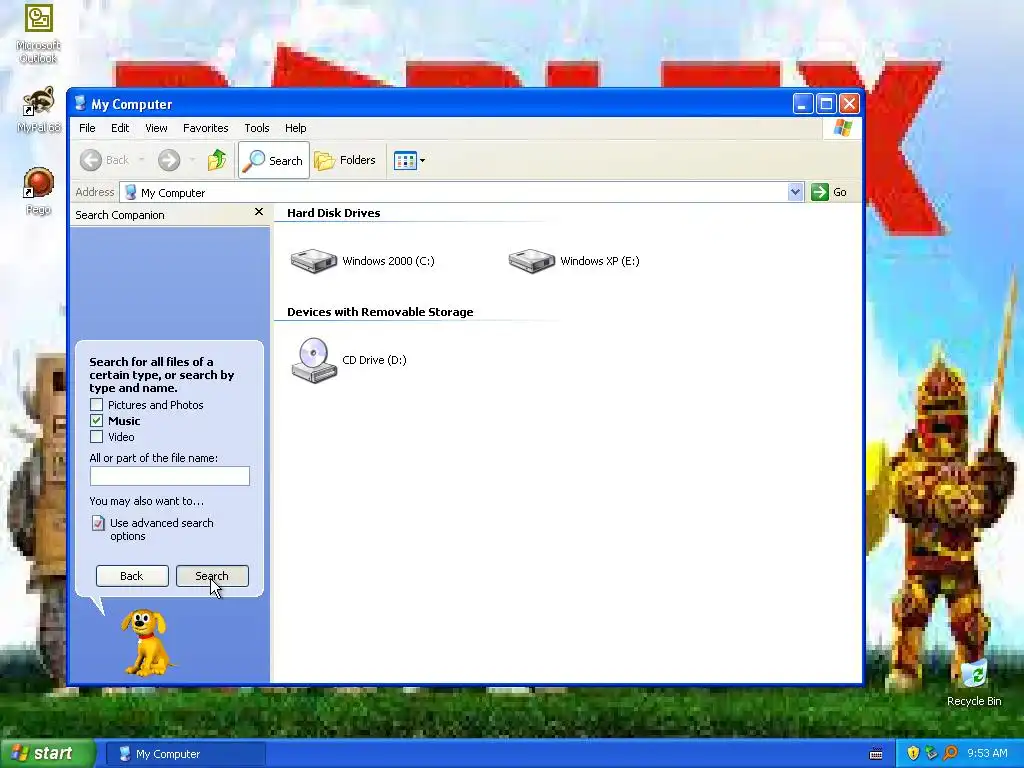Click the Forward arrow toolbar icon

(168, 160)
